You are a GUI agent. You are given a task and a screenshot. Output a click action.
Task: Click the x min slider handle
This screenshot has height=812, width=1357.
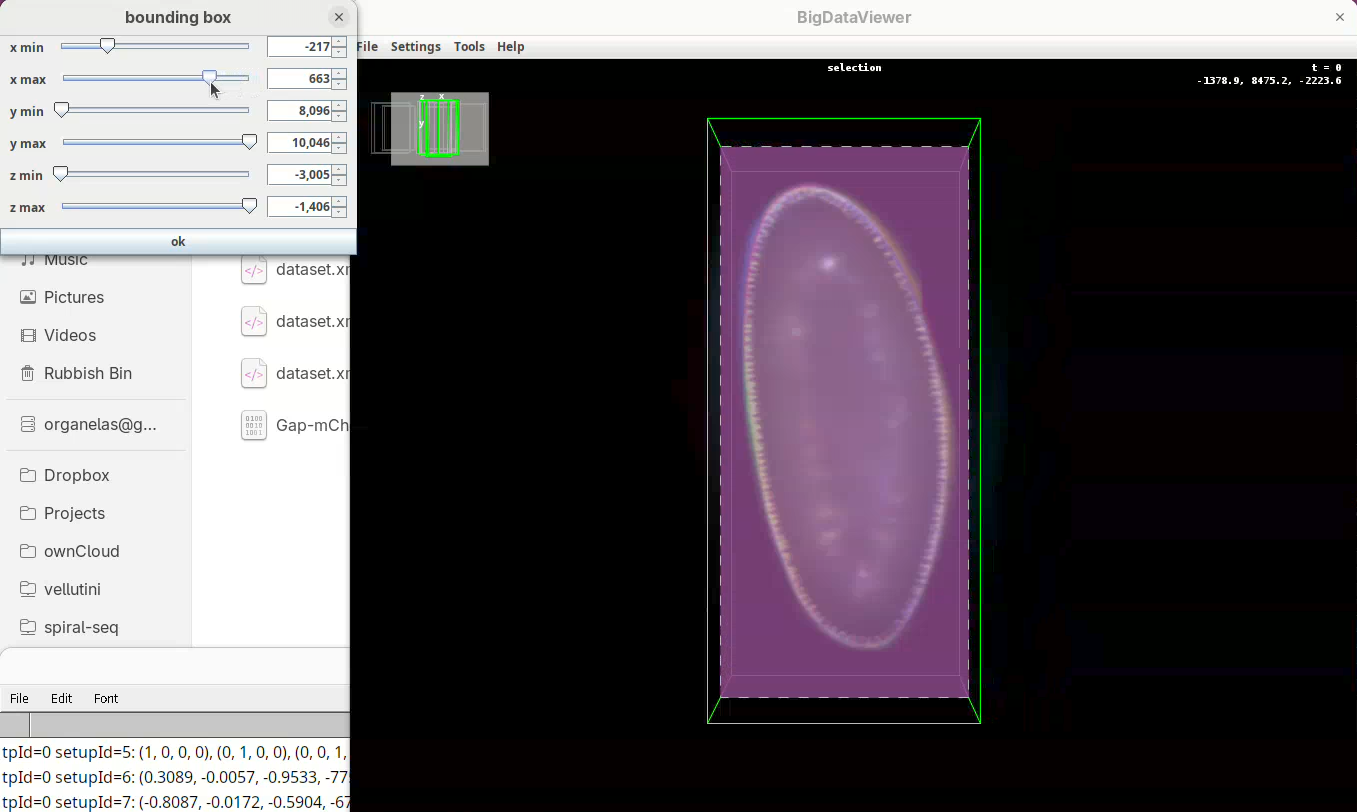pos(107,46)
